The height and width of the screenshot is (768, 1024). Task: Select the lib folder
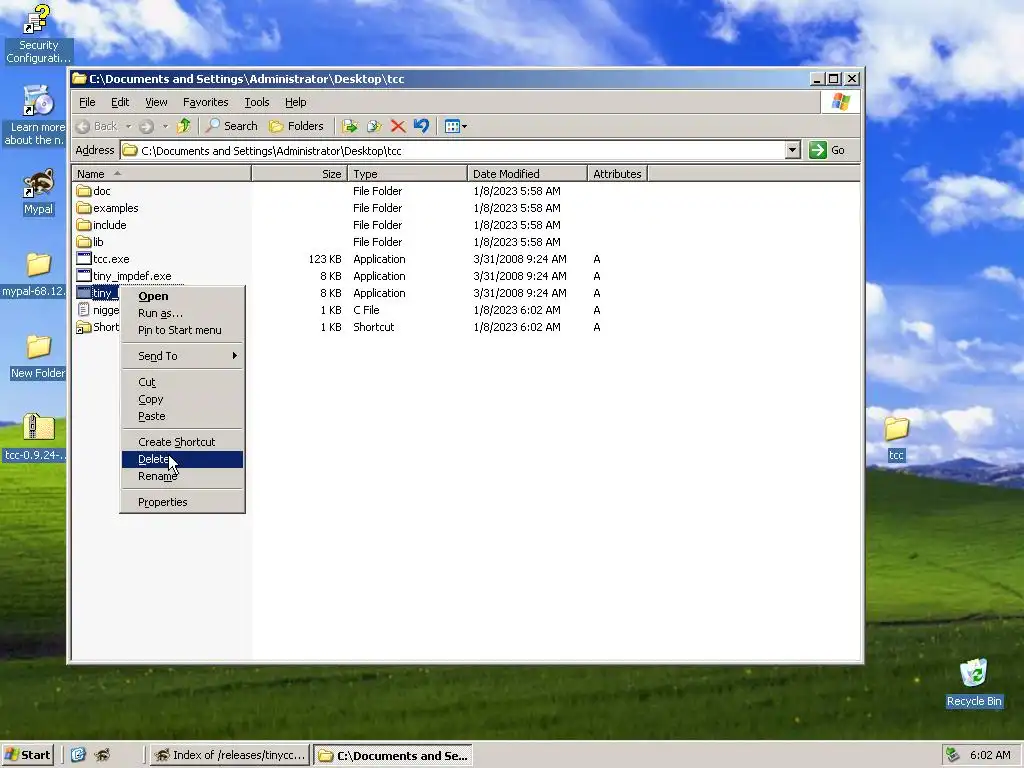click(x=90, y=242)
